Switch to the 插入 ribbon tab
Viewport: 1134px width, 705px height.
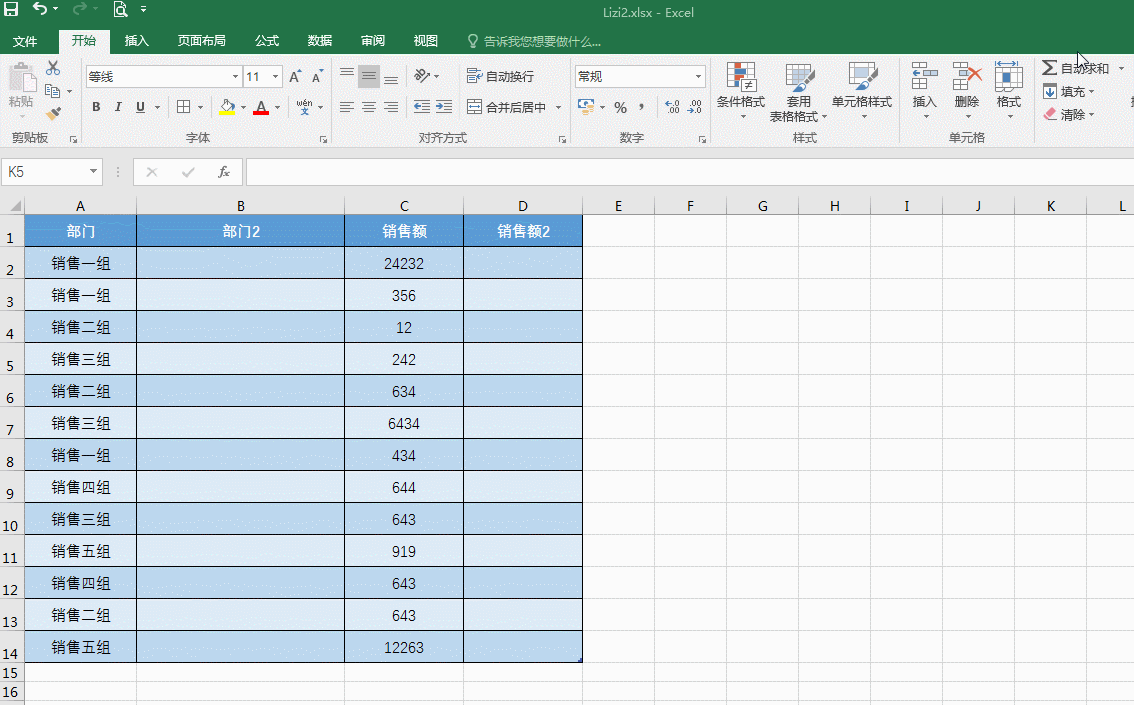pos(137,40)
